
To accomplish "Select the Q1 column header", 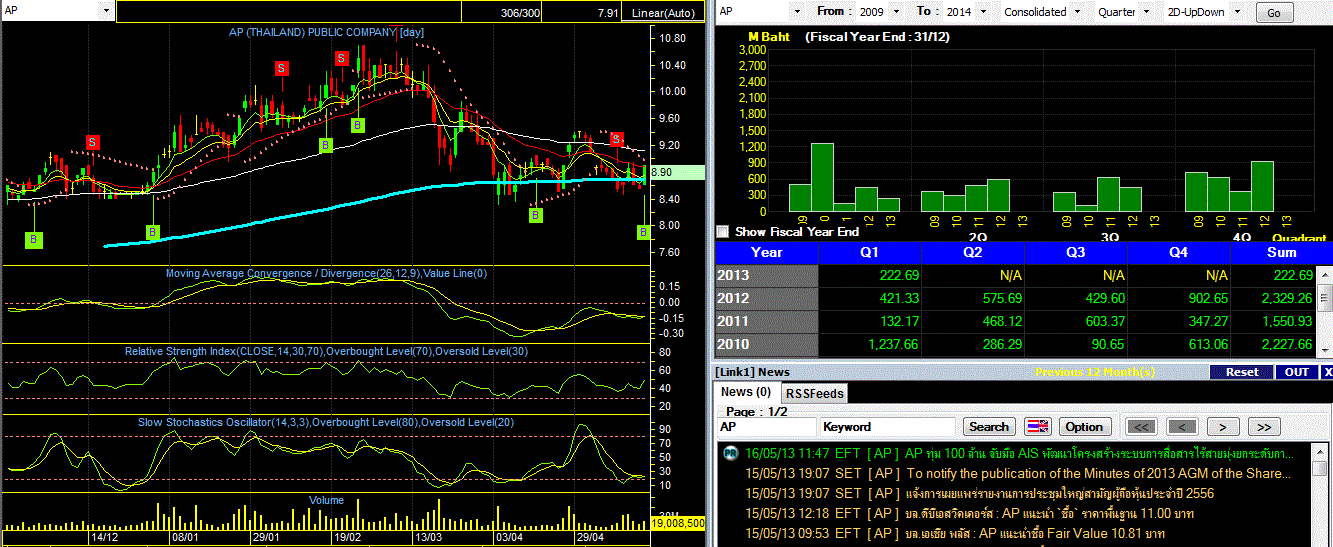I will click(870, 252).
